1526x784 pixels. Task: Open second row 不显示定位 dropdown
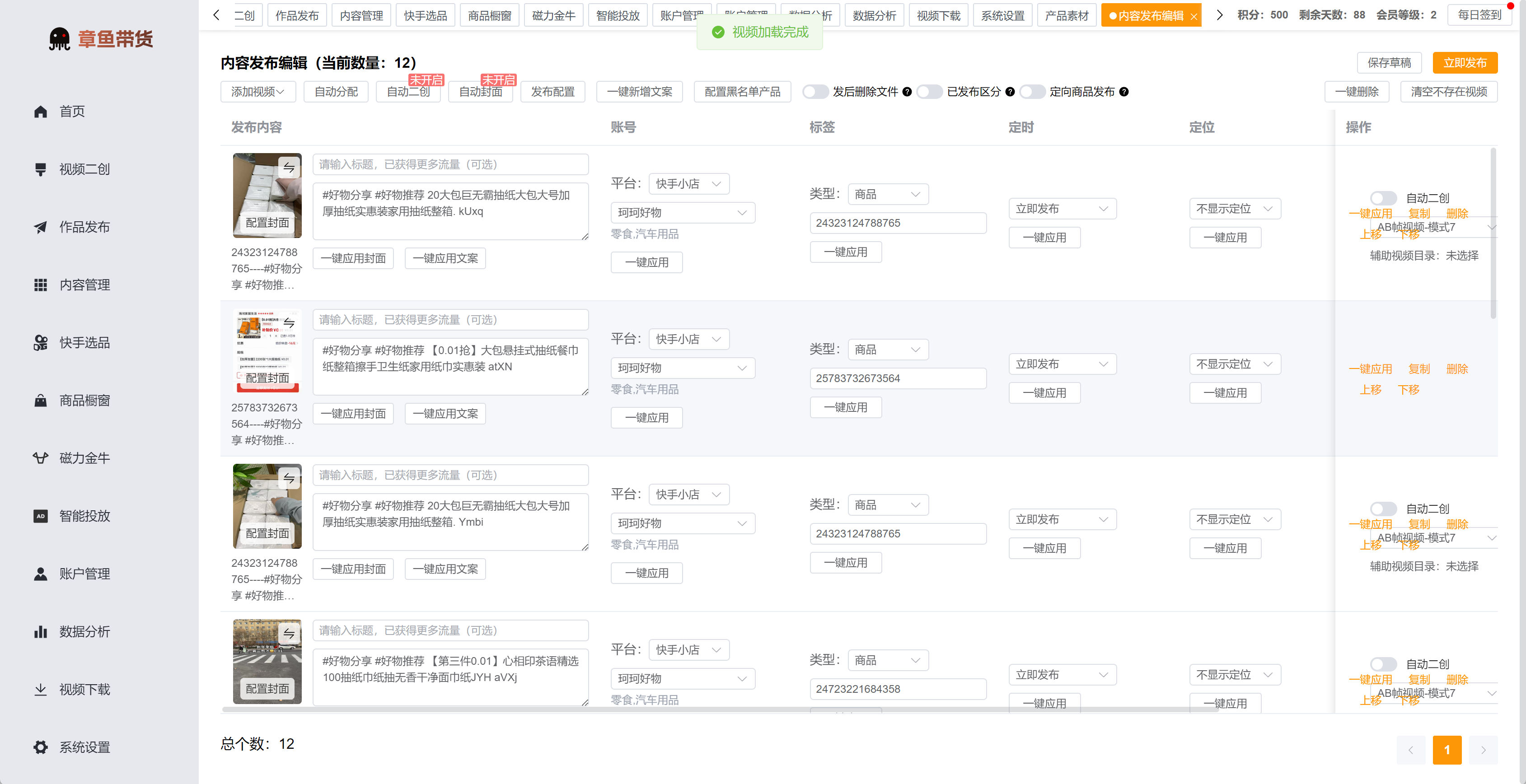click(x=1235, y=364)
